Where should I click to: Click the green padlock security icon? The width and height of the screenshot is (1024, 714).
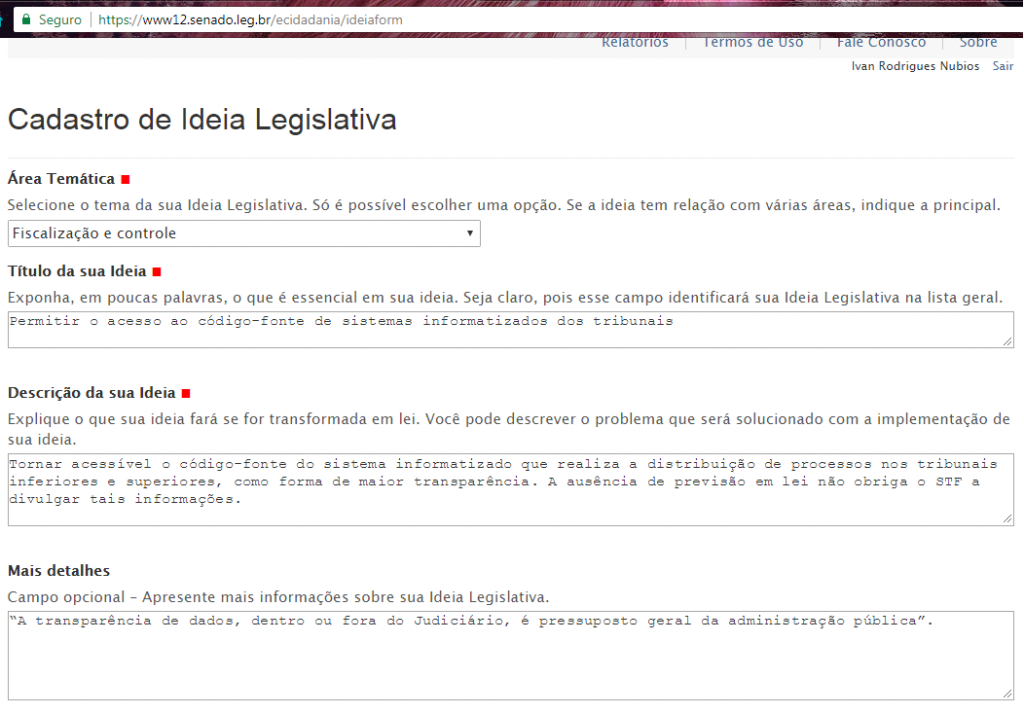tap(26, 19)
